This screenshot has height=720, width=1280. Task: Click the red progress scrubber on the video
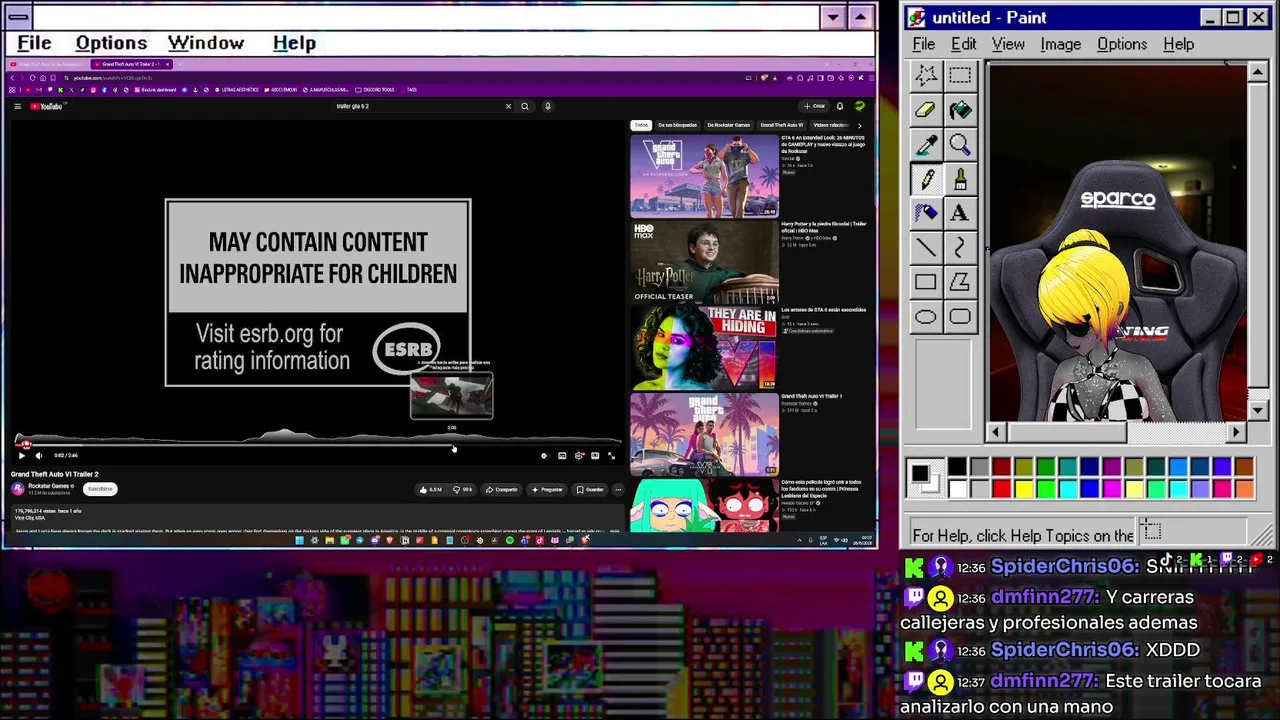pyautogui.click(x=26, y=444)
